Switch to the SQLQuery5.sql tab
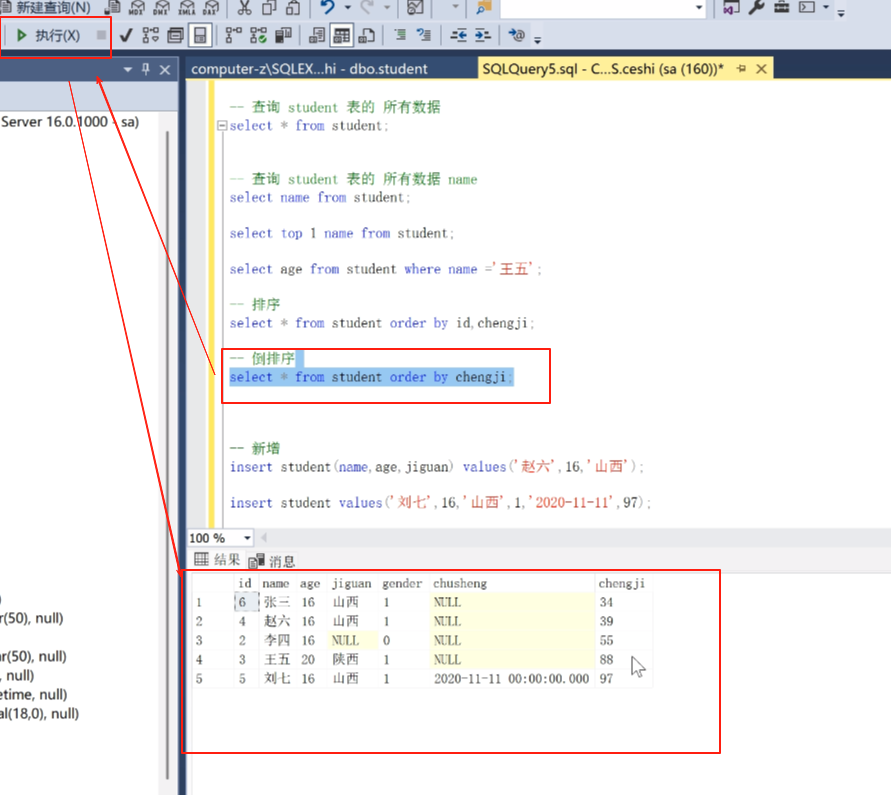This screenshot has width=891, height=795. pos(603,69)
